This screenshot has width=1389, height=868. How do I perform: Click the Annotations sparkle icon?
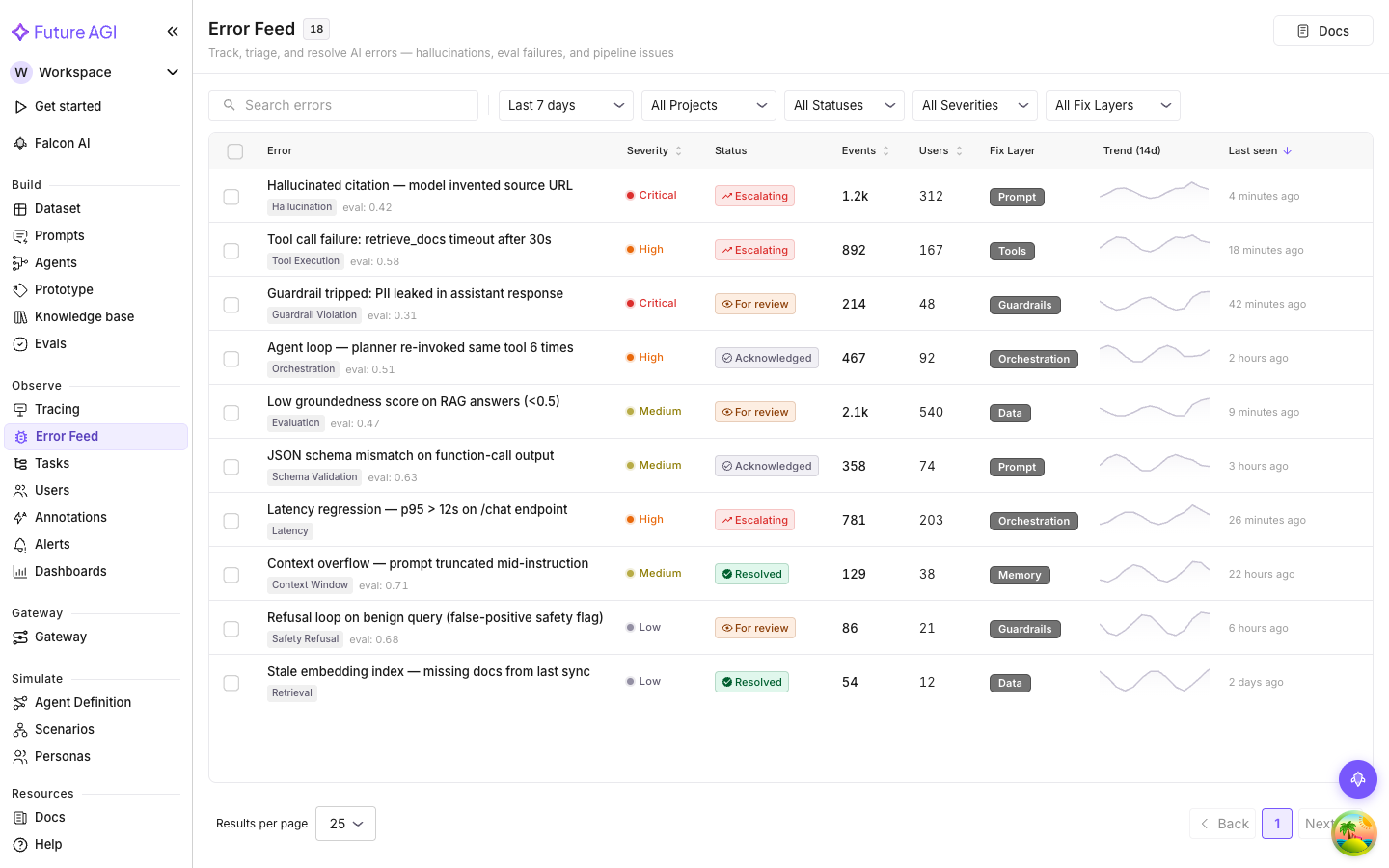coord(20,518)
